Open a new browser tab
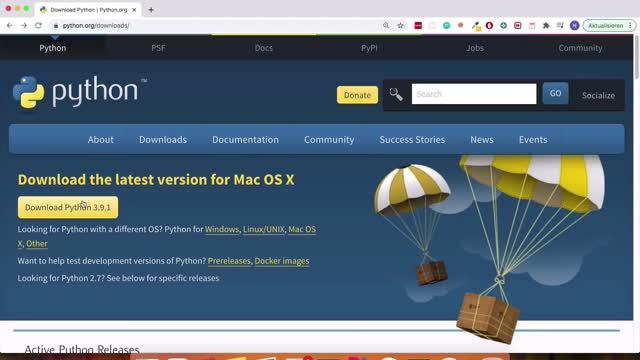Screen dimensions: 640x360 (151, 9)
